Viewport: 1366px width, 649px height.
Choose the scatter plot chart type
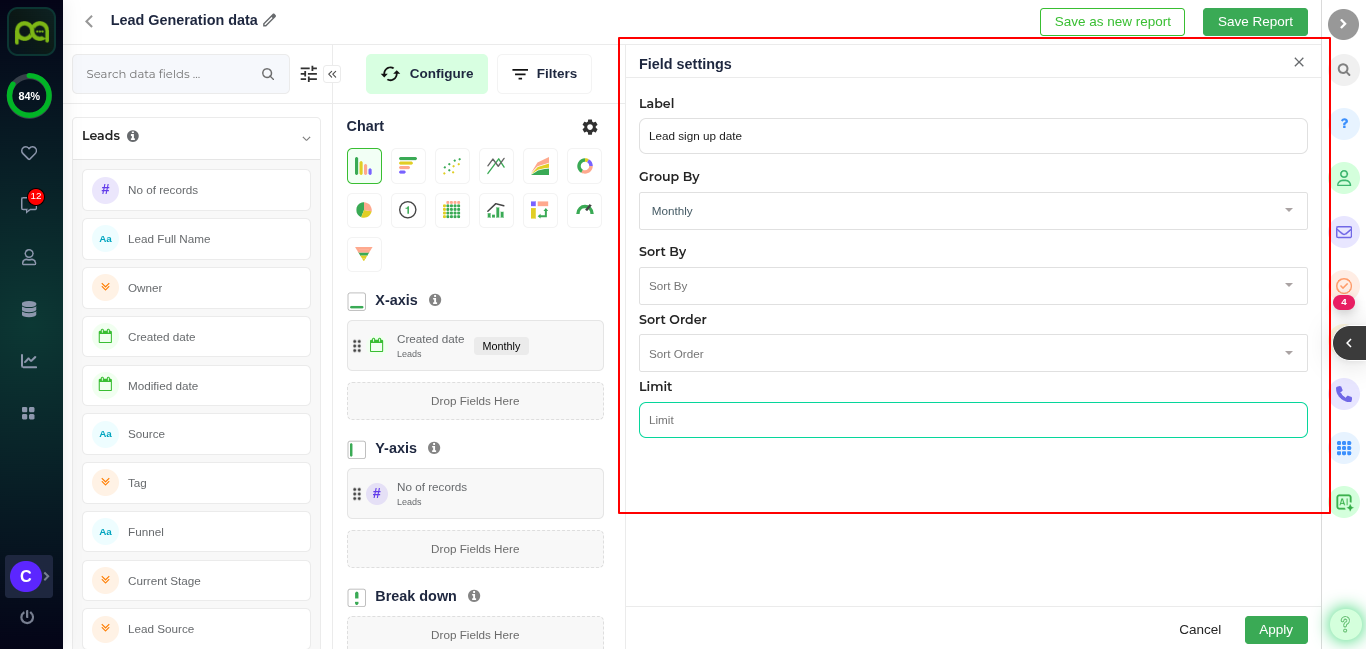(x=452, y=166)
